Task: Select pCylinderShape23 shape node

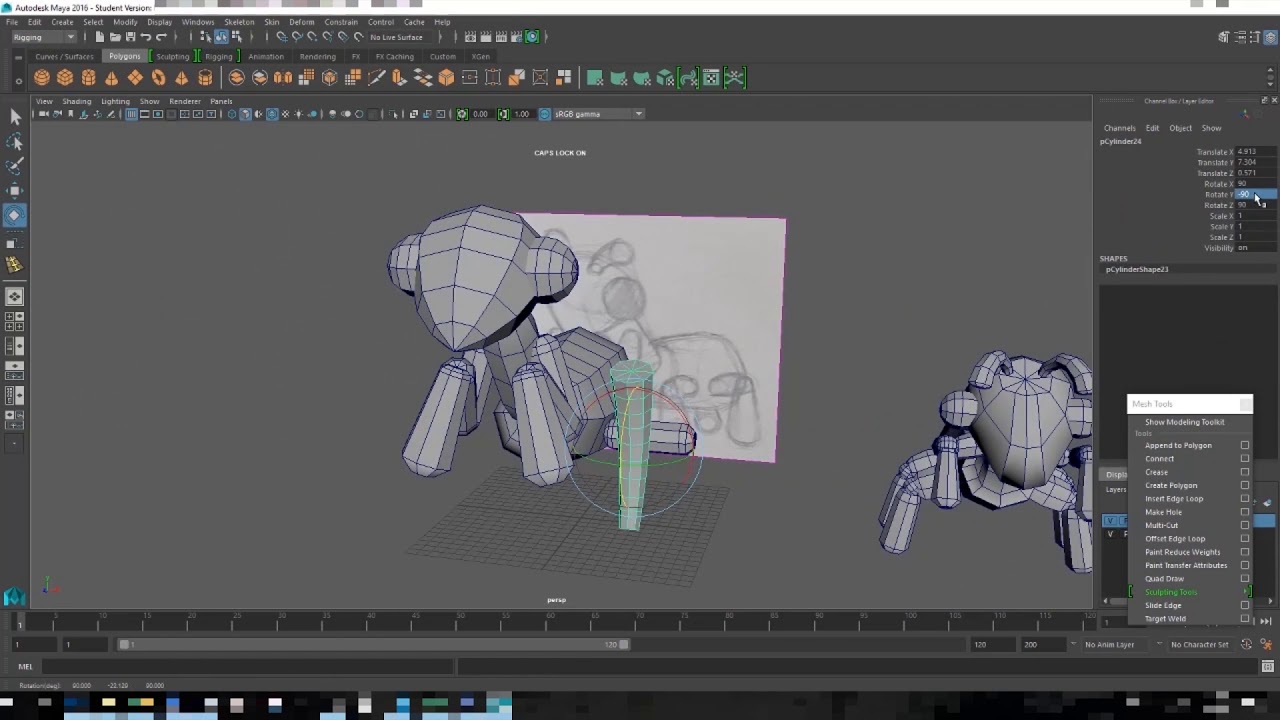Action: click(x=1137, y=269)
